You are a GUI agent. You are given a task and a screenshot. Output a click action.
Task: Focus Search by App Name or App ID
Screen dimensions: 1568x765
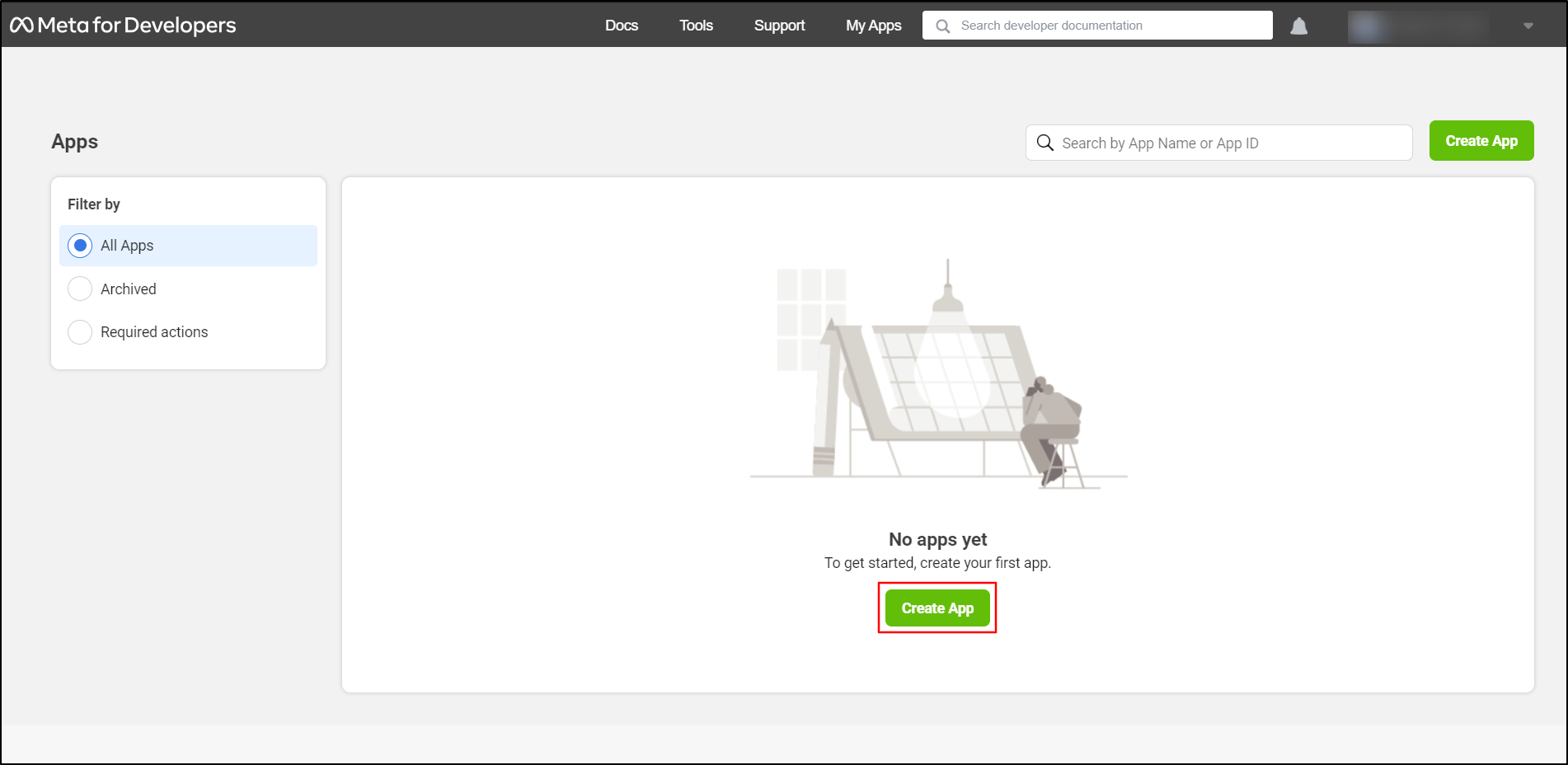[1218, 143]
